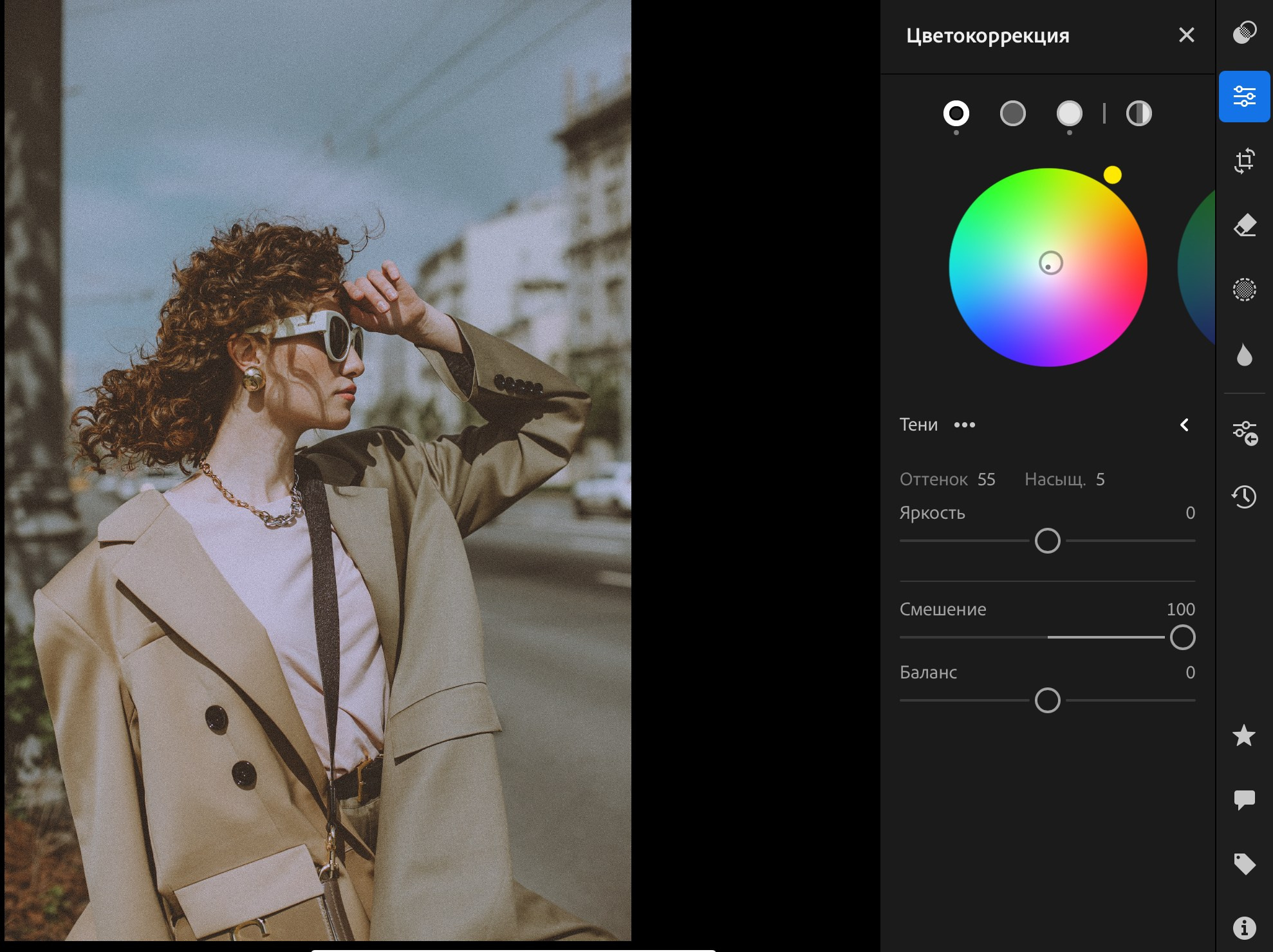Open the photo info icon

tap(1244, 928)
